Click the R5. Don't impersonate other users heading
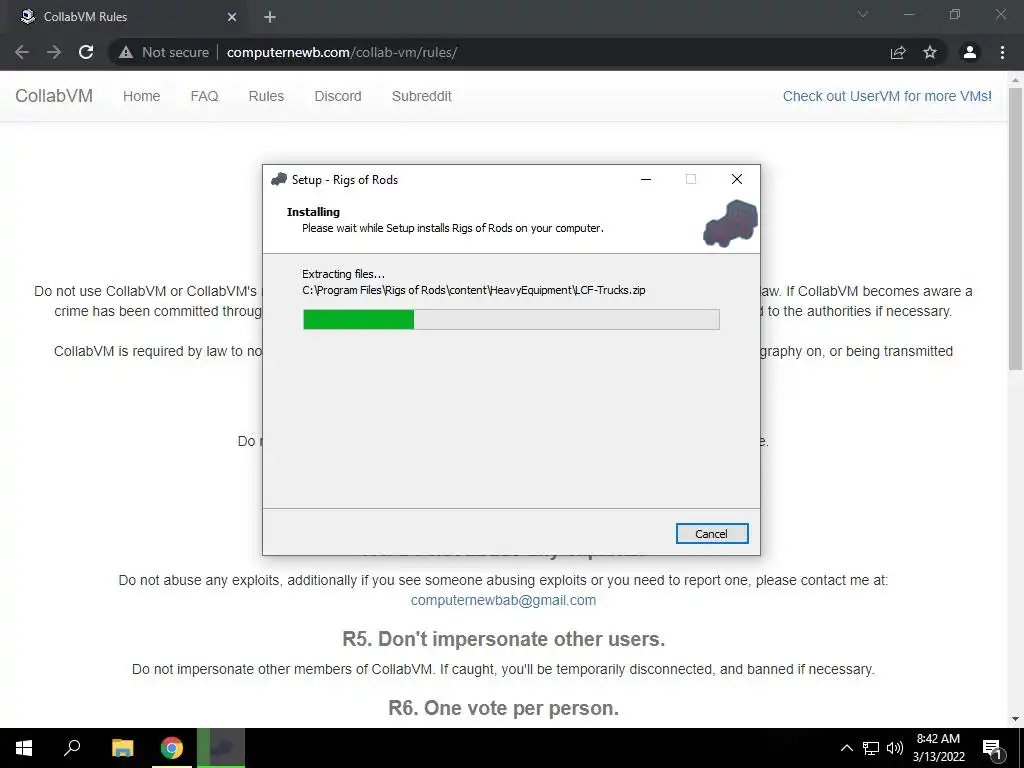The height and width of the screenshot is (768, 1024). 504,639
